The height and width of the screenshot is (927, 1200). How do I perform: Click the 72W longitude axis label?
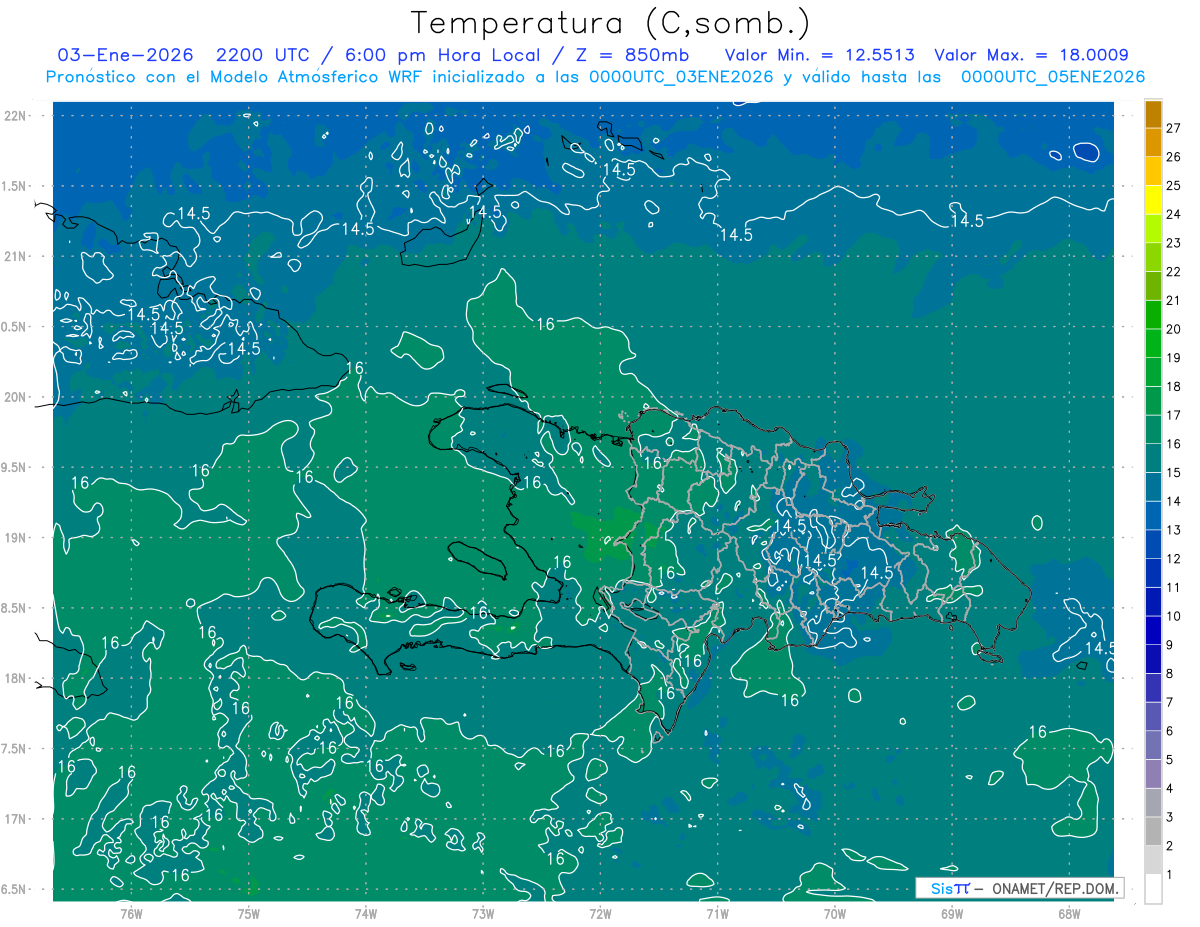(600, 913)
